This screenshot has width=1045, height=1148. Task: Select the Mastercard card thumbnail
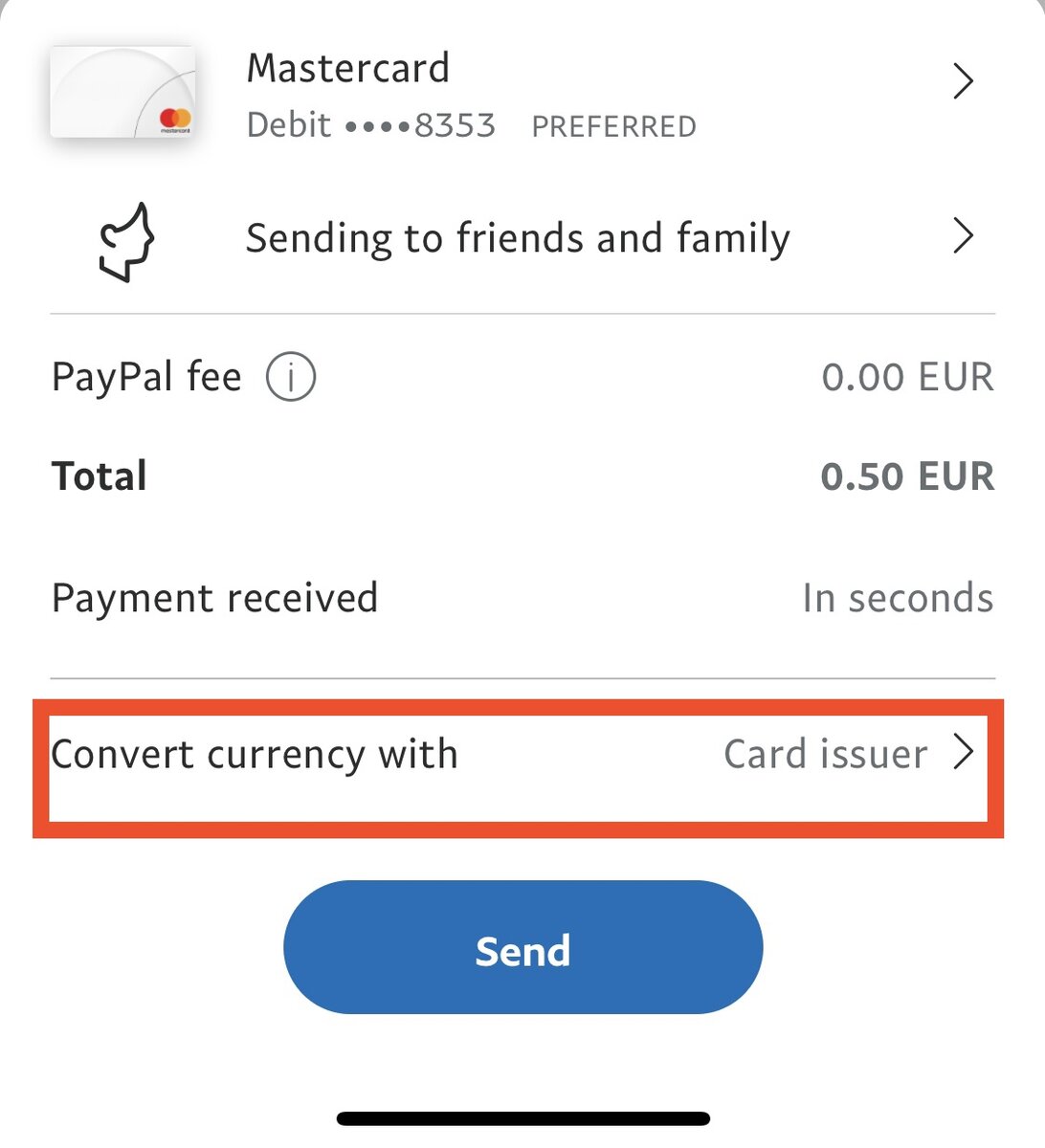click(122, 92)
